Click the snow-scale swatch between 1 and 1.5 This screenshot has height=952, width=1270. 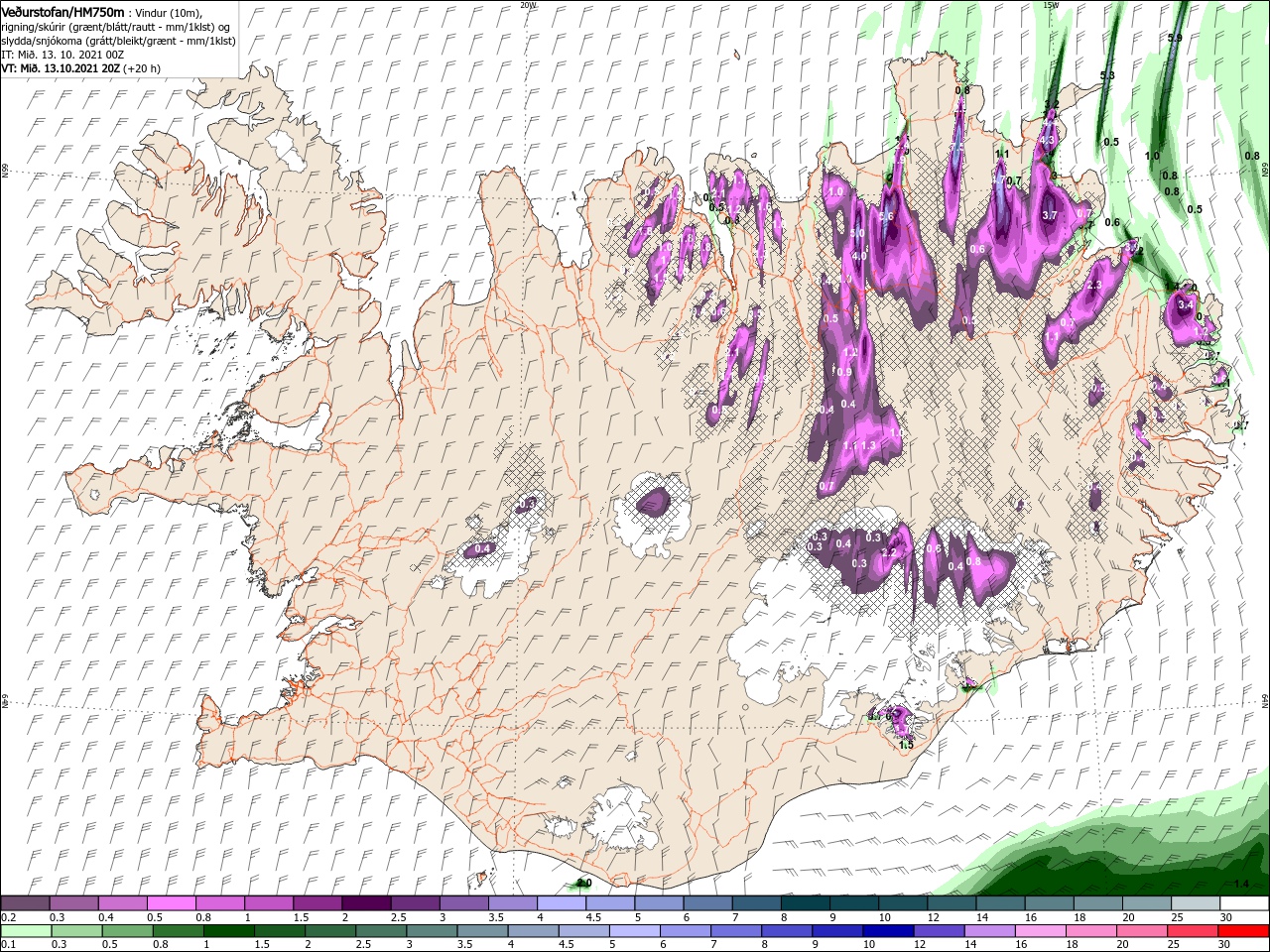[x=268, y=903]
